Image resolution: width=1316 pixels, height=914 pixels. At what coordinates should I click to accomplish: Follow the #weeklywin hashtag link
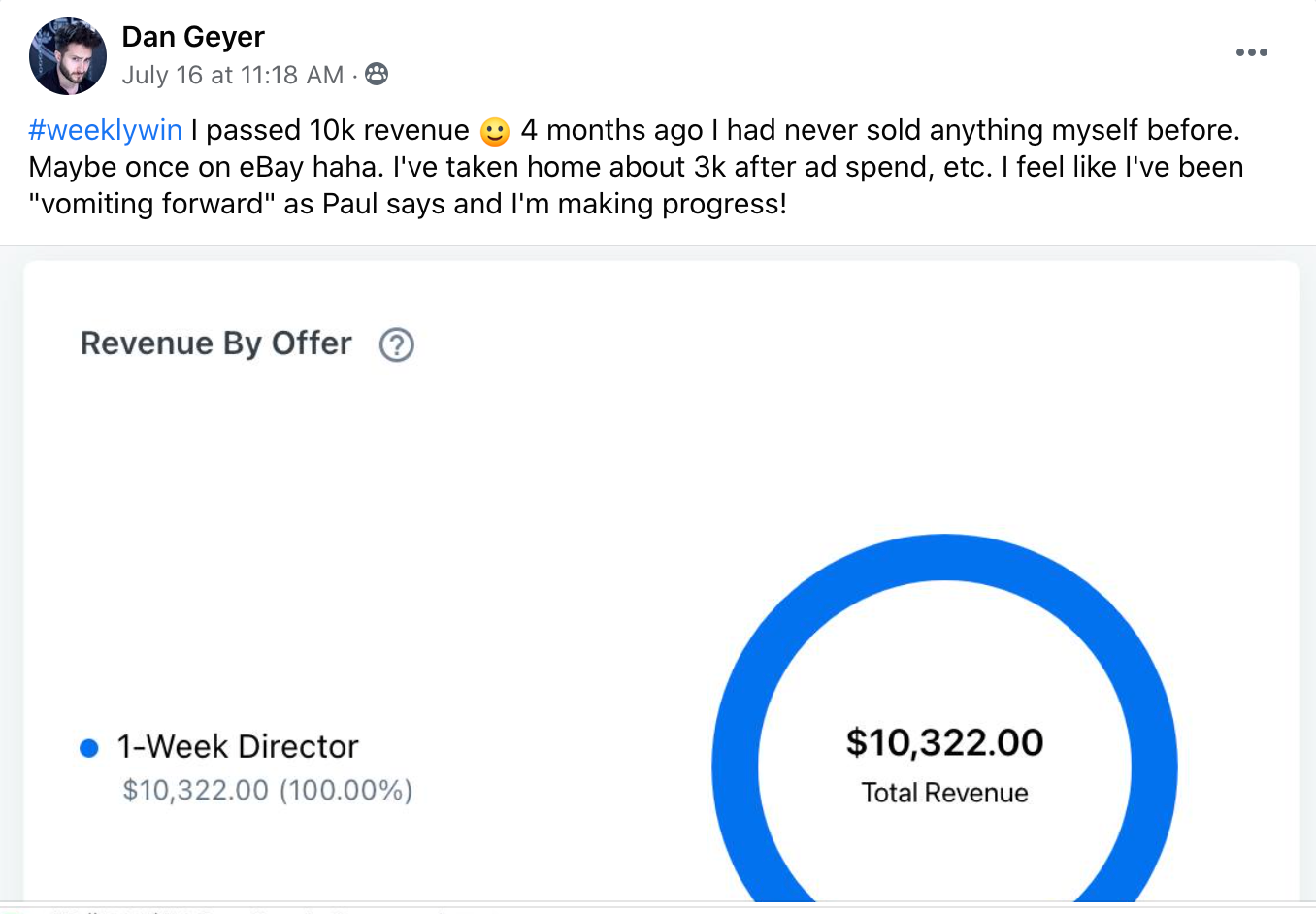pyautogui.click(x=105, y=130)
